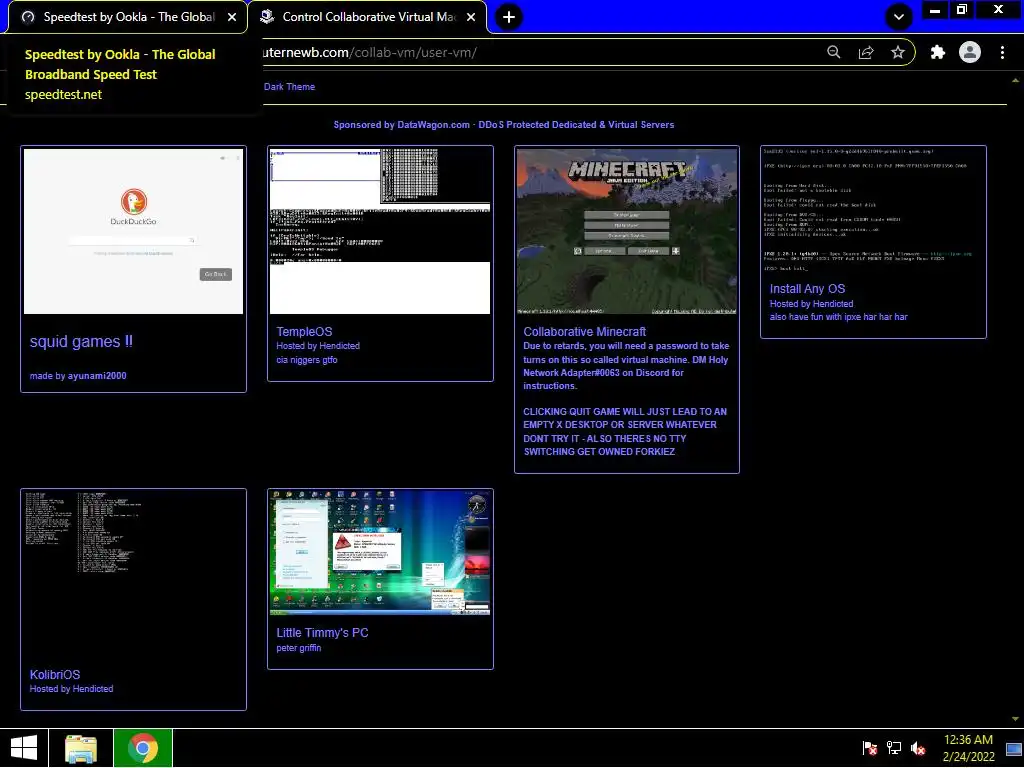Open the Action Center flag tray icon
The image size is (1024, 768).
(x=870, y=748)
